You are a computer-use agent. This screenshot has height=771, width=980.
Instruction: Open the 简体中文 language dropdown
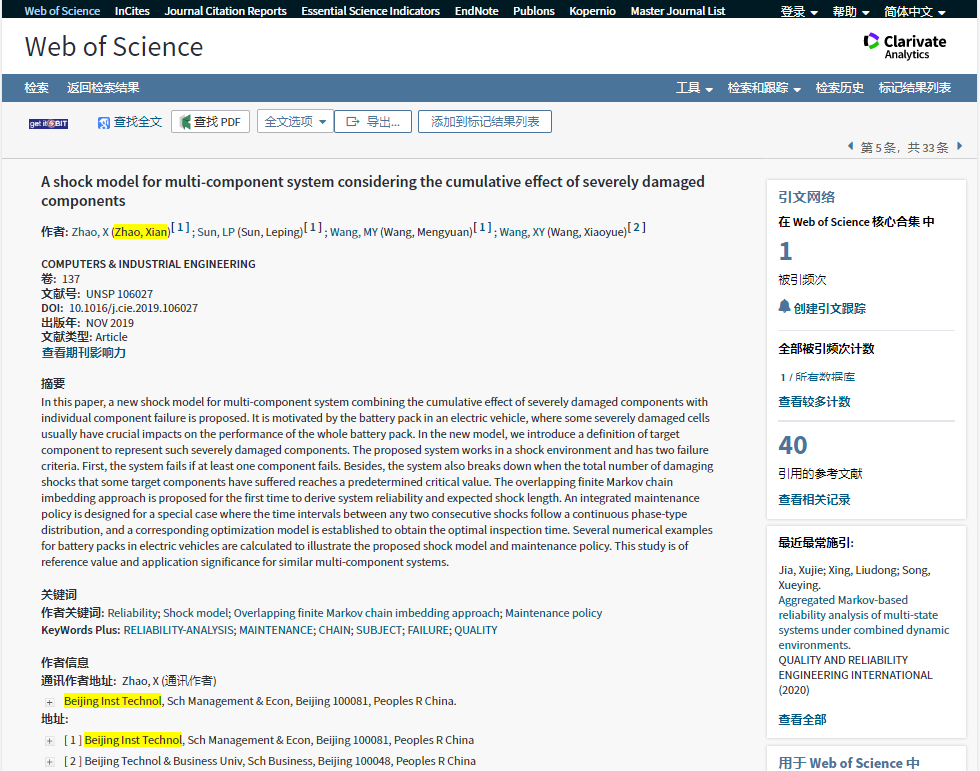coord(914,11)
